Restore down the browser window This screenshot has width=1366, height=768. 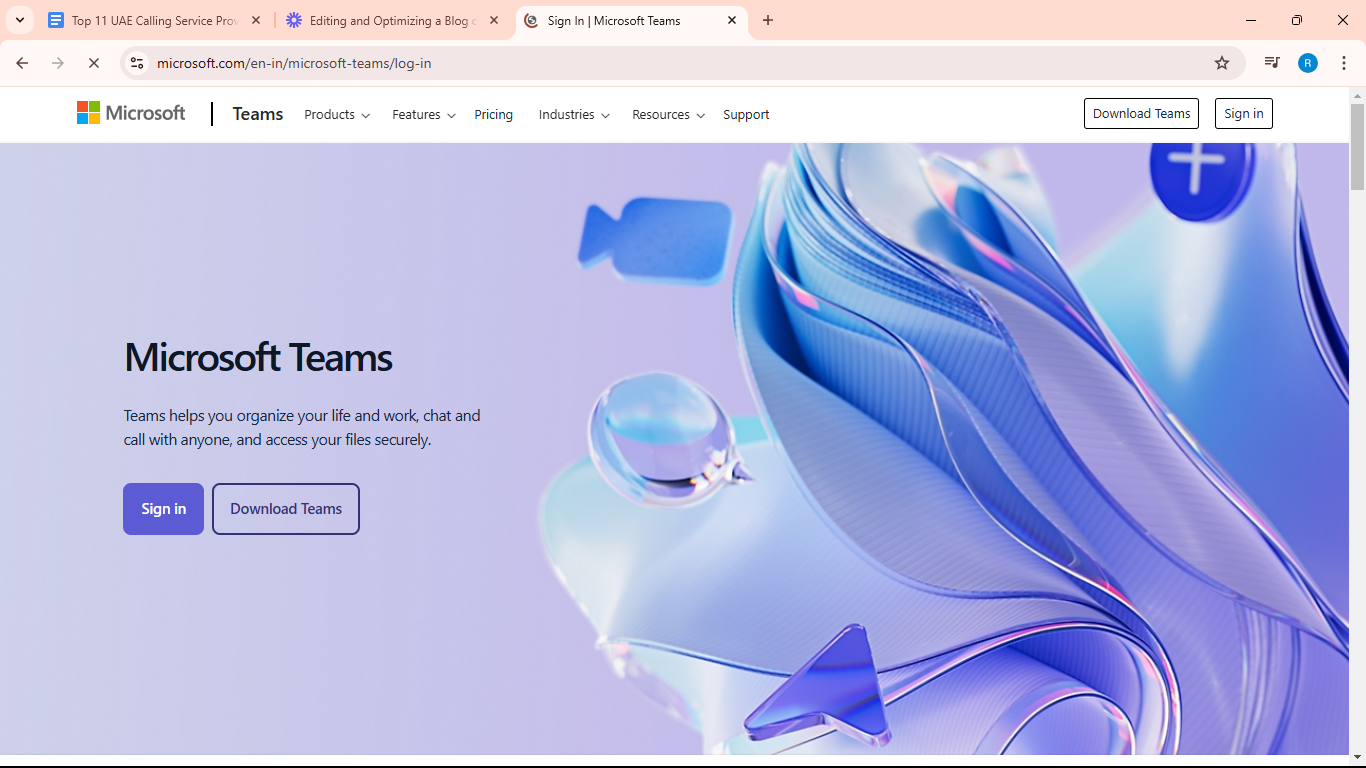tap(1297, 20)
